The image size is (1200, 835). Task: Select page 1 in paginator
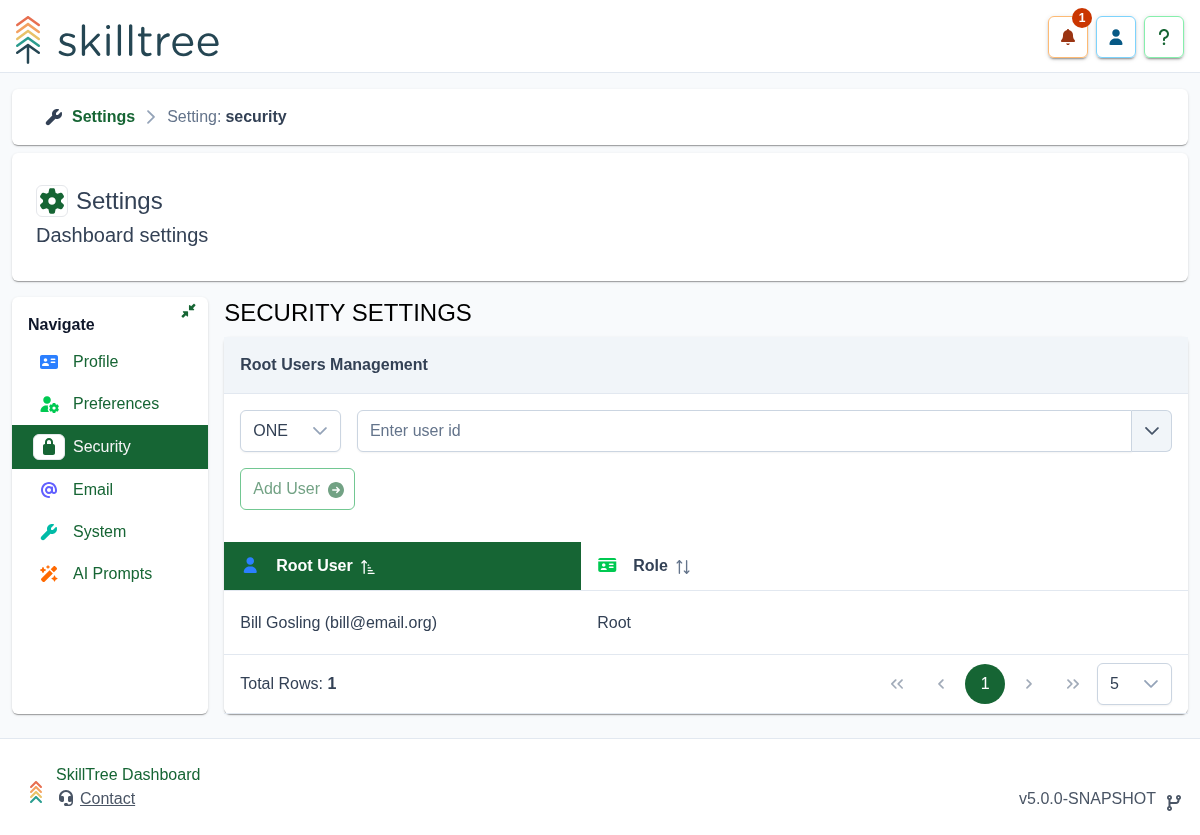point(985,684)
